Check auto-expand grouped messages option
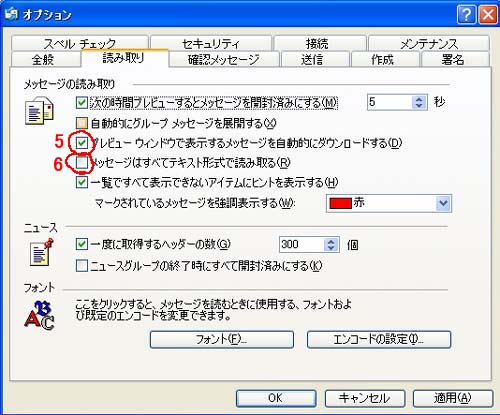The image size is (500, 415). click(x=82, y=123)
